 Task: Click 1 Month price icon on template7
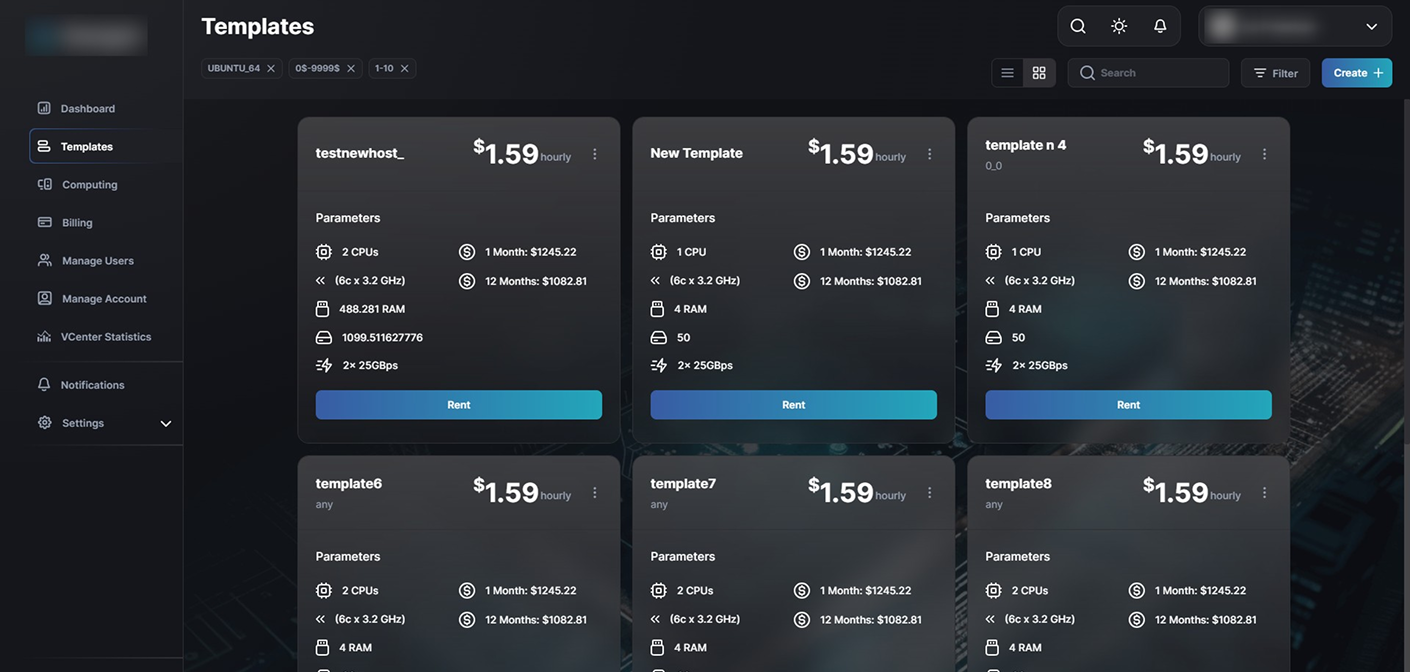[802, 591]
